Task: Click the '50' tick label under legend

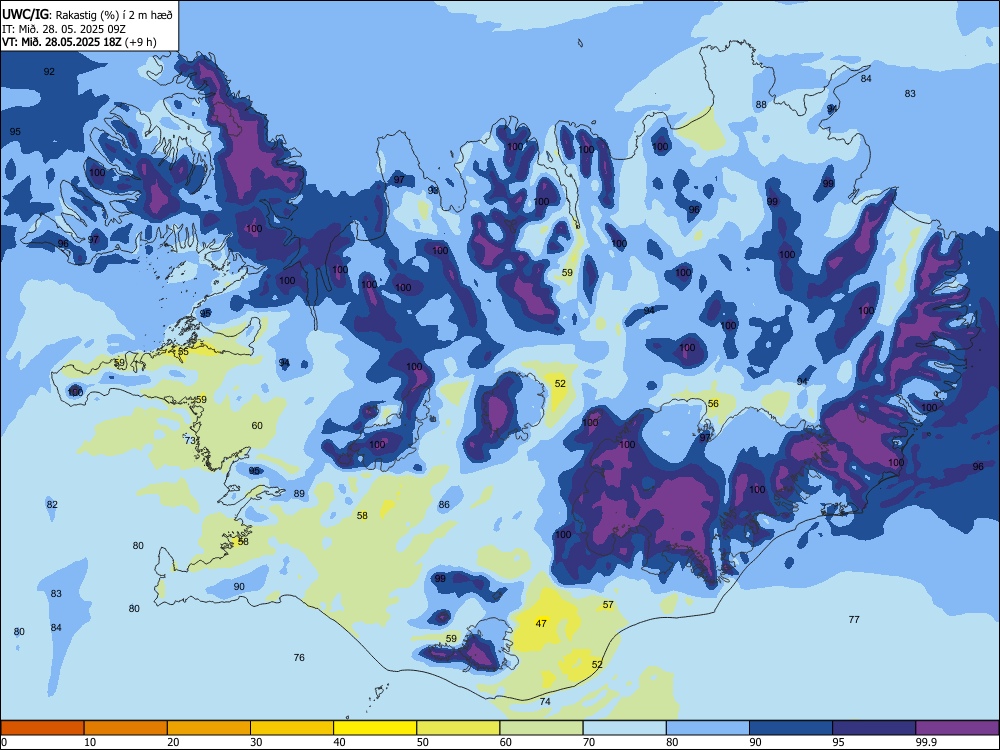Action: tap(422, 742)
